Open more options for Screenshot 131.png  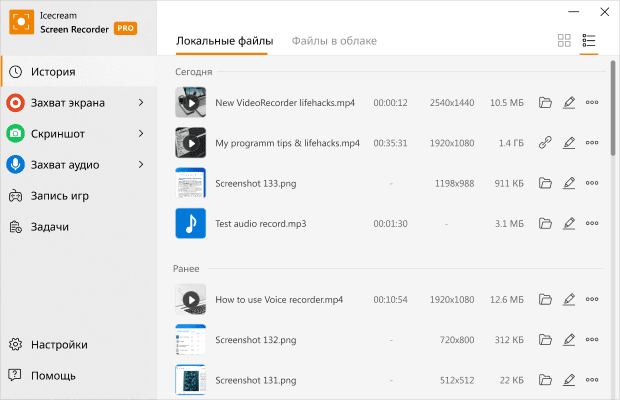592,379
